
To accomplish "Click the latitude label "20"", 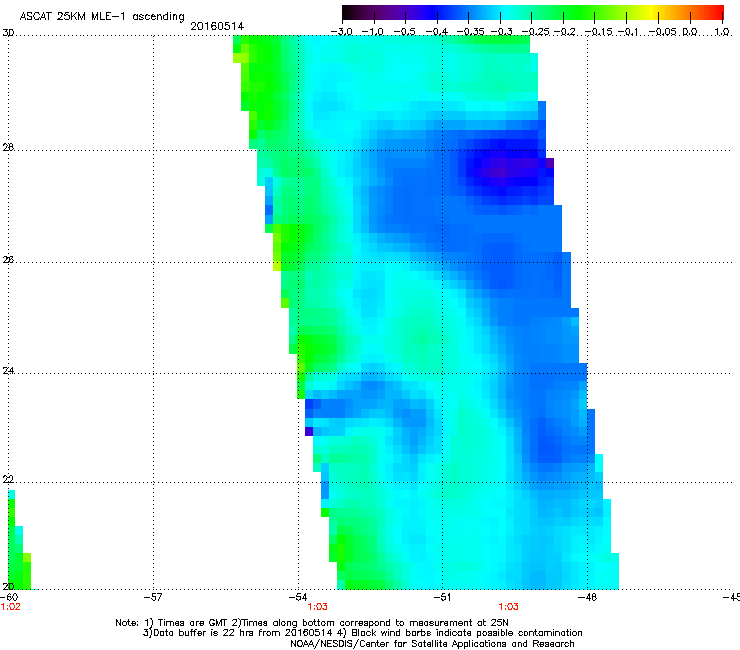I will (8, 587).
